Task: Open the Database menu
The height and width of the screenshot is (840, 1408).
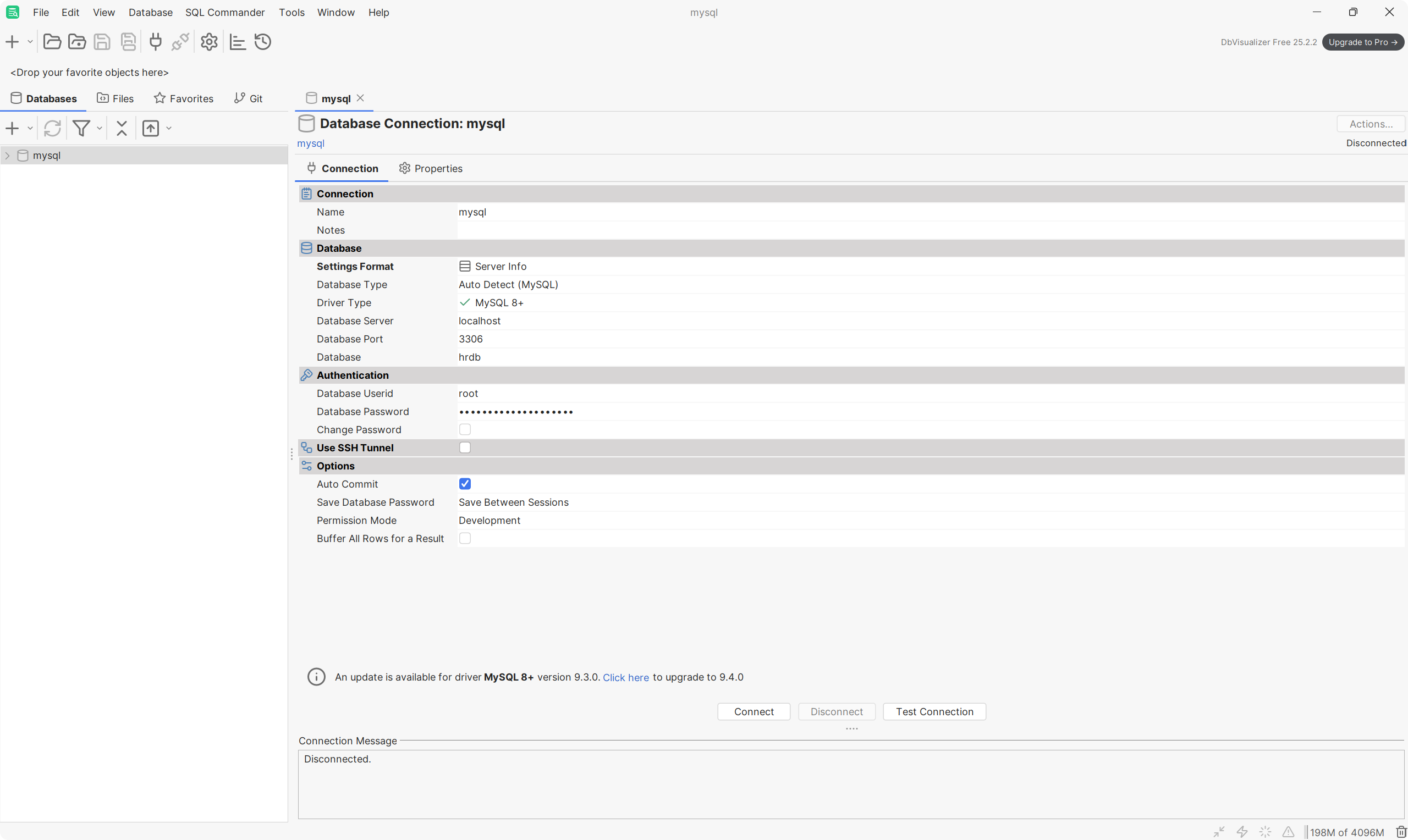Action: 150,13
